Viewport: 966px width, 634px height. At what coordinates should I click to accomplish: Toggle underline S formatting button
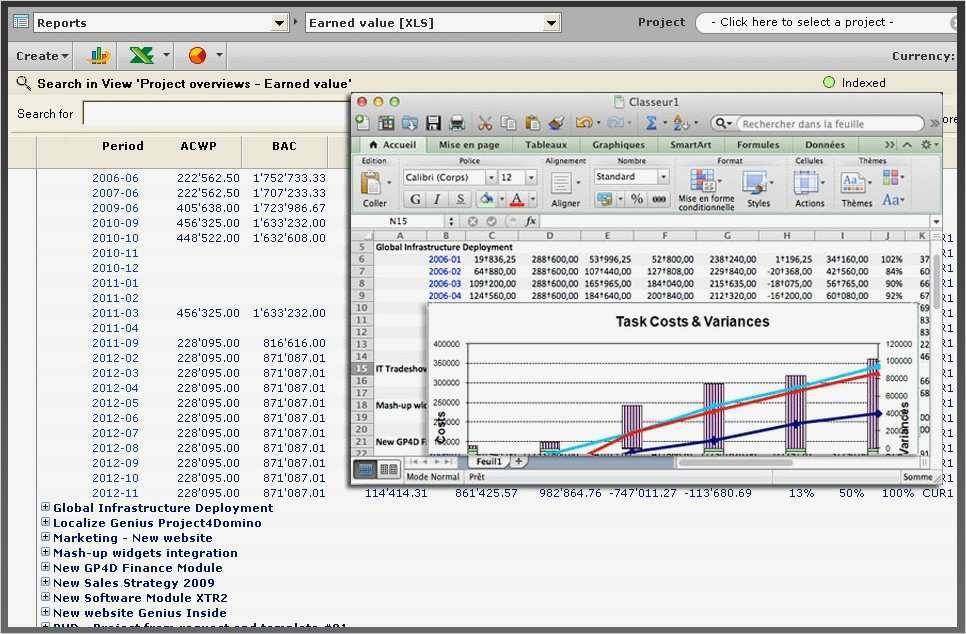(x=460, y=199)
